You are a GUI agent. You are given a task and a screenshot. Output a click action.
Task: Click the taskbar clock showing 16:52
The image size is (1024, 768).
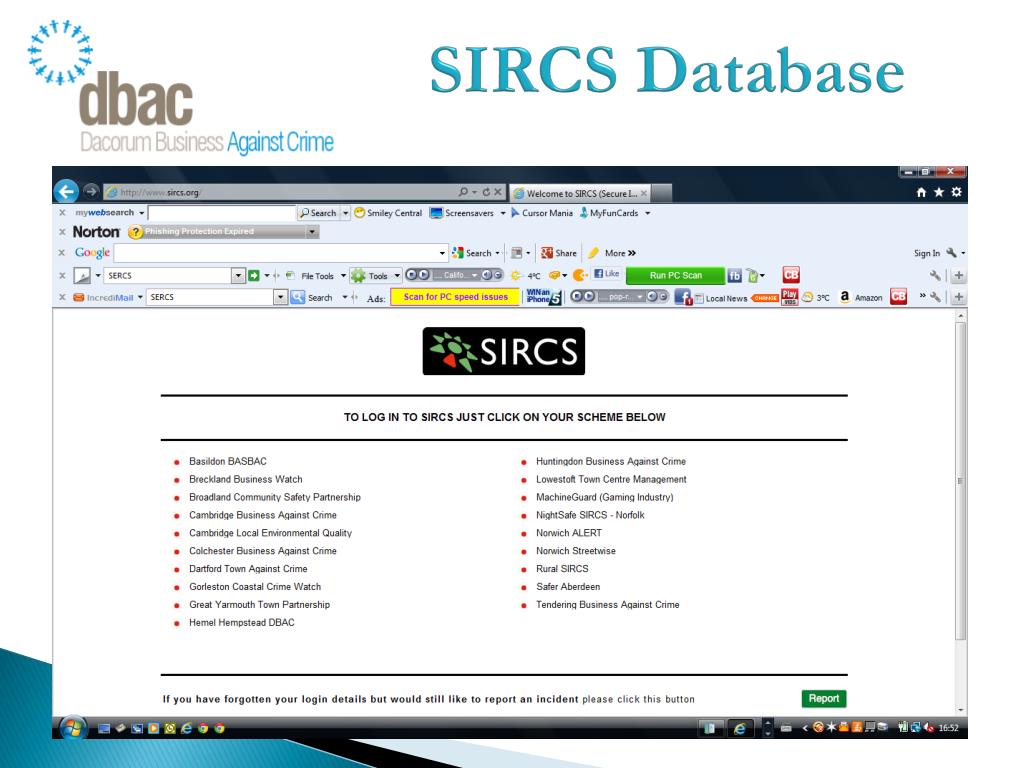point(948,728)
